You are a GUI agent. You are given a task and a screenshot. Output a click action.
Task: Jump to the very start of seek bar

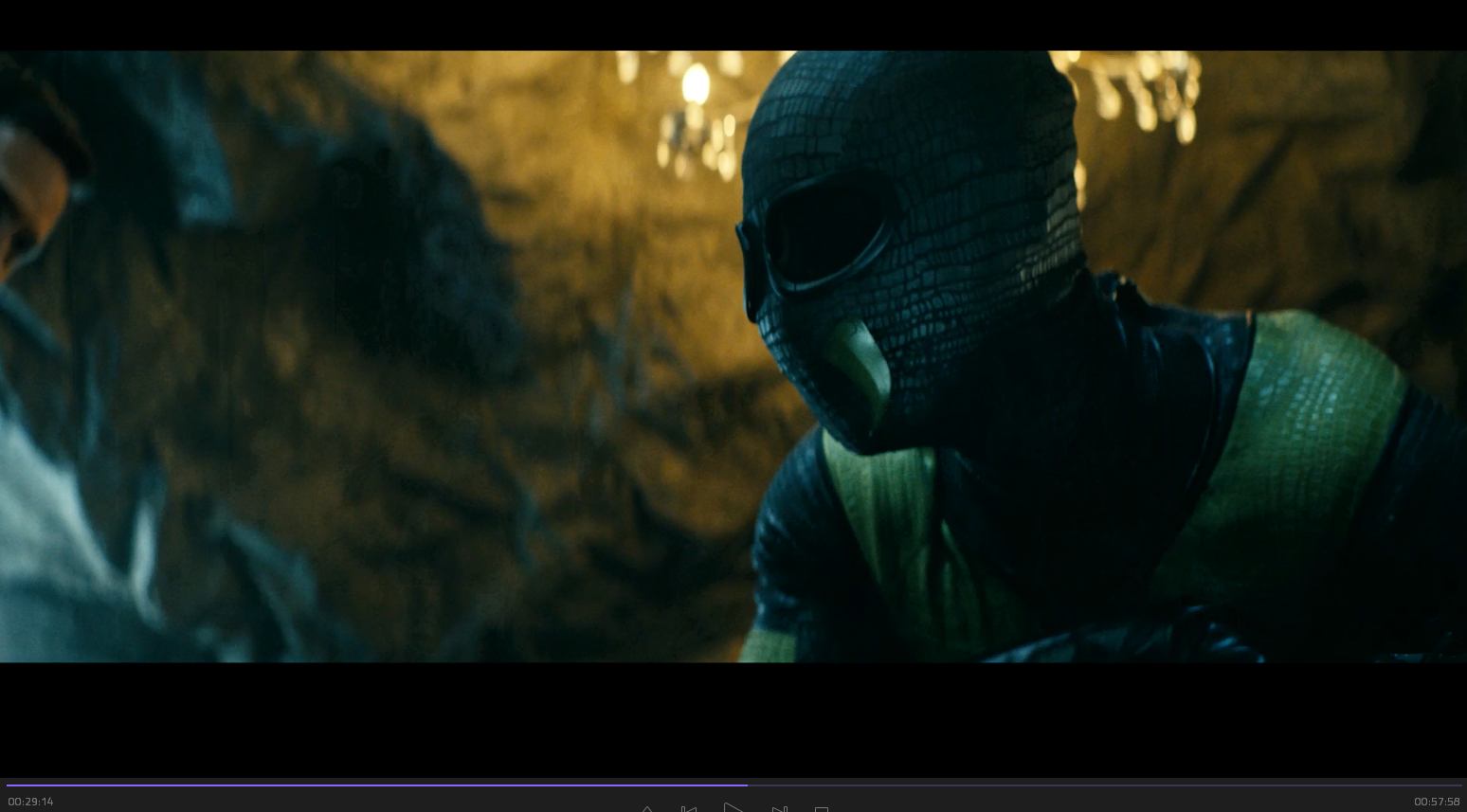click(8, 785)
